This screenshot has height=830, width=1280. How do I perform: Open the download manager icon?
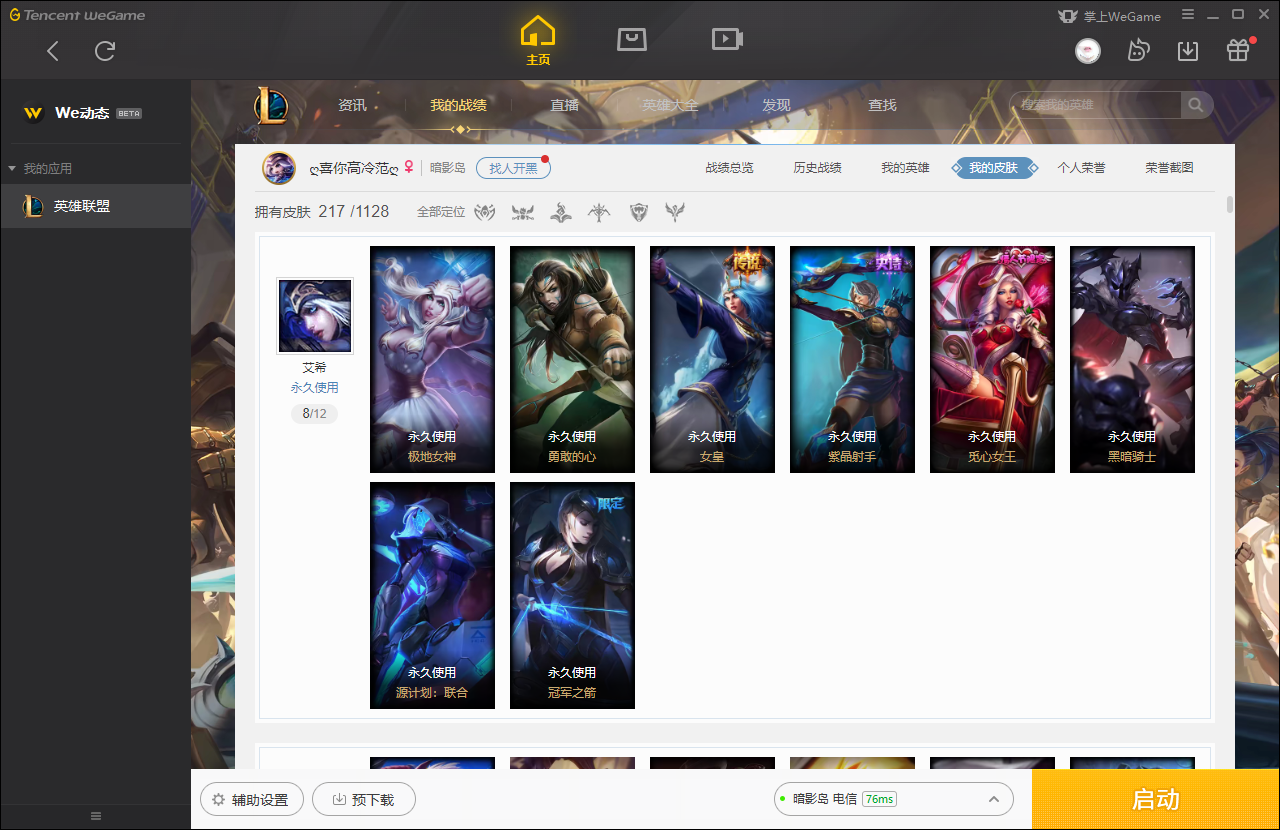[x=1188, y=50]
